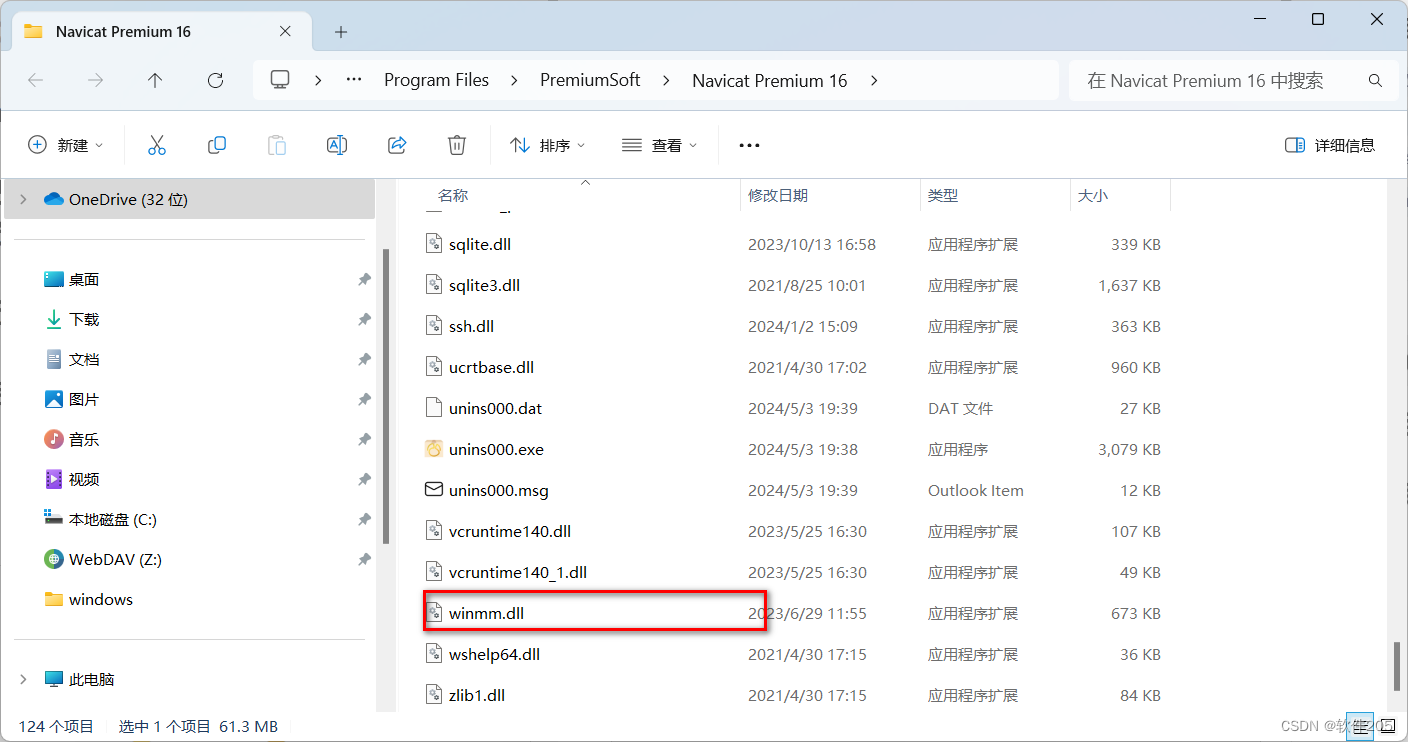Open 图片 in the sidebar
1408x742 pixels.
tap(84, 400)
